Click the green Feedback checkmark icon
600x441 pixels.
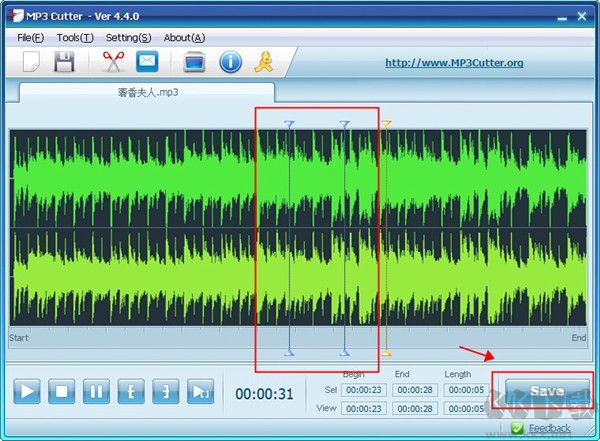tap(517, 428)
